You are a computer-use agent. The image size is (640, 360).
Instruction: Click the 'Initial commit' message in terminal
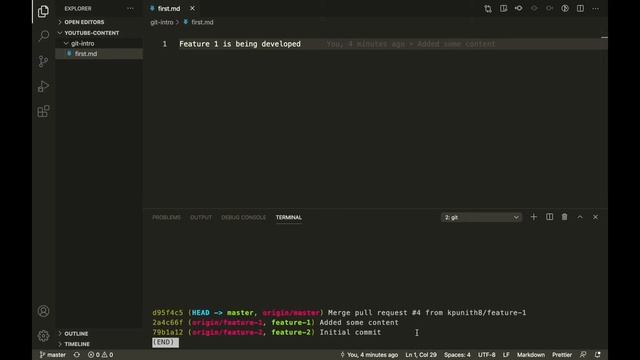(350, 332)
